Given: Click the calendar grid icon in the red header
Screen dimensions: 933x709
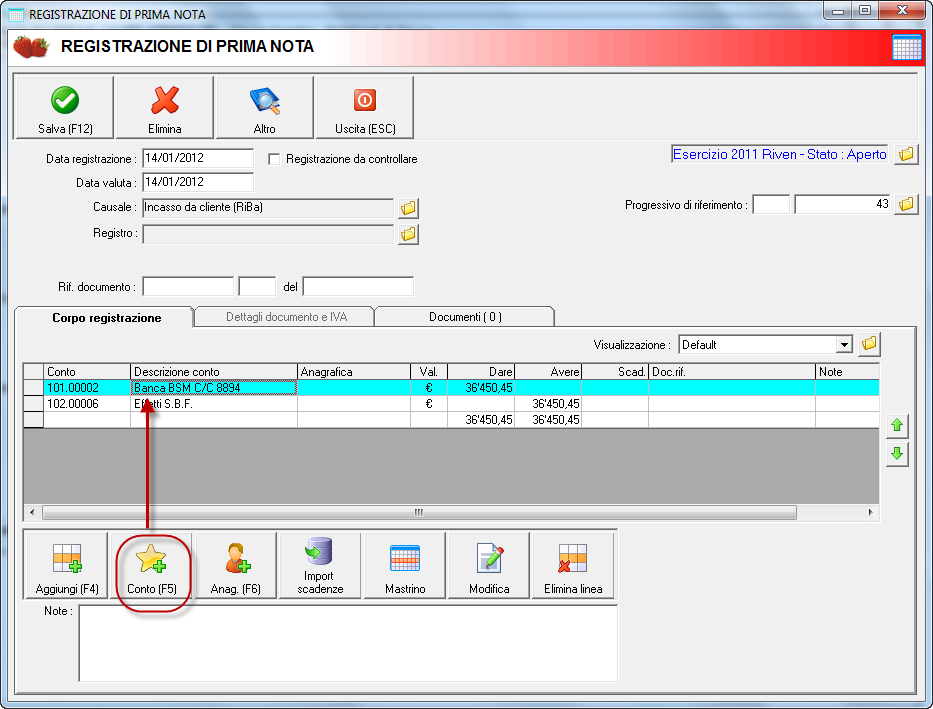Looking at the screenshot, I should (x=907, y=48).
